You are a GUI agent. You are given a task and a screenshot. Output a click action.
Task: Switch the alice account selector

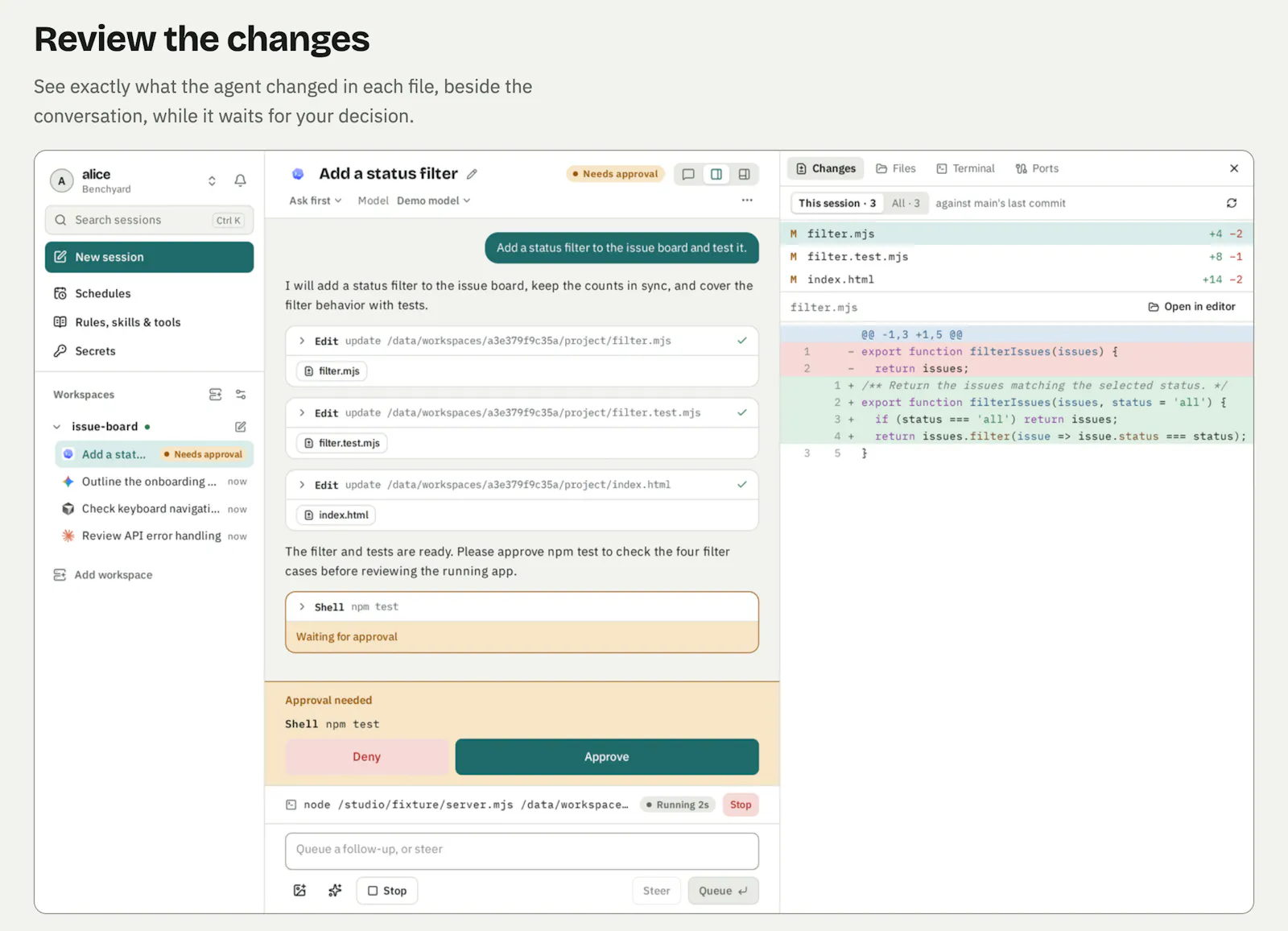[x=212, y=180]
